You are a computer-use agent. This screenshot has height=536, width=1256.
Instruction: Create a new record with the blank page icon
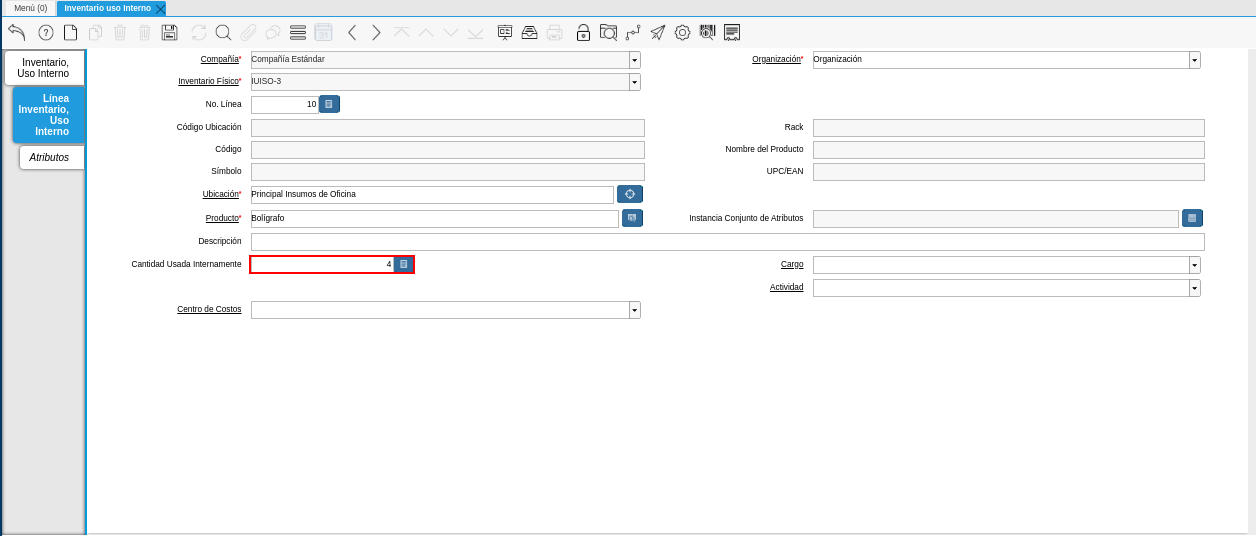pos(71,32)
